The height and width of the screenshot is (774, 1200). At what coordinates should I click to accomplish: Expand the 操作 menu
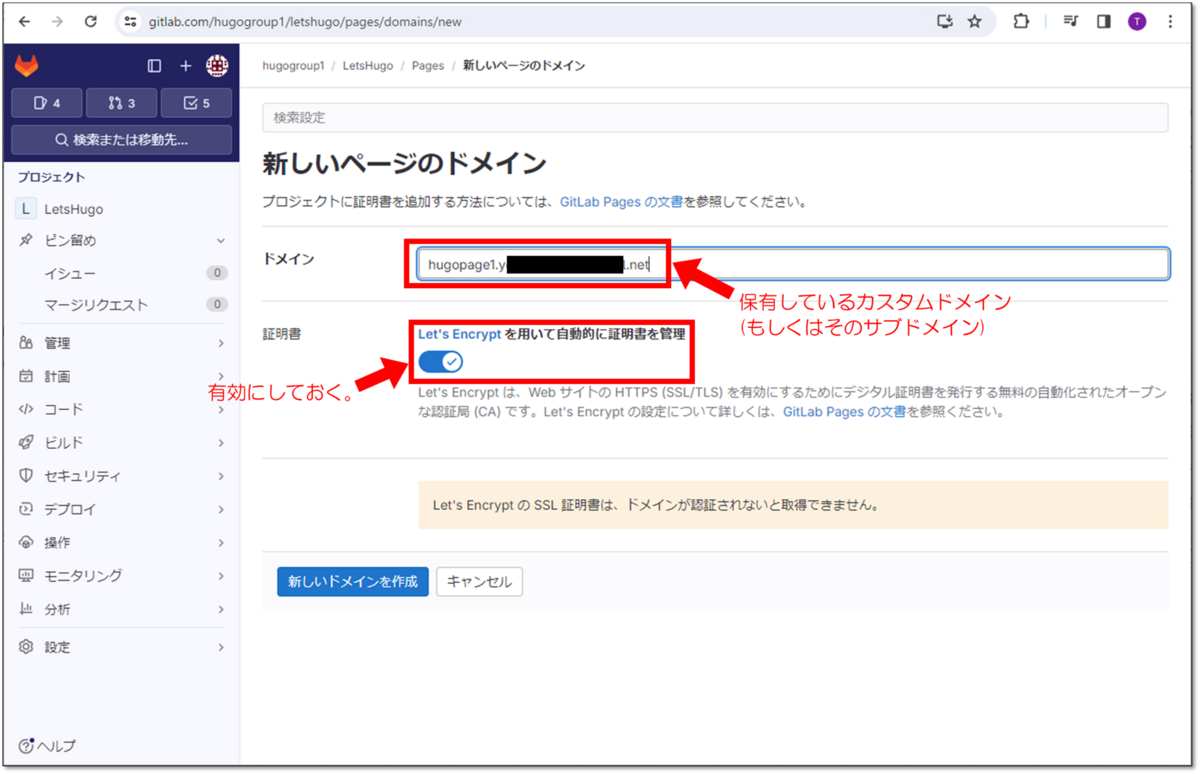click(121, 542)
